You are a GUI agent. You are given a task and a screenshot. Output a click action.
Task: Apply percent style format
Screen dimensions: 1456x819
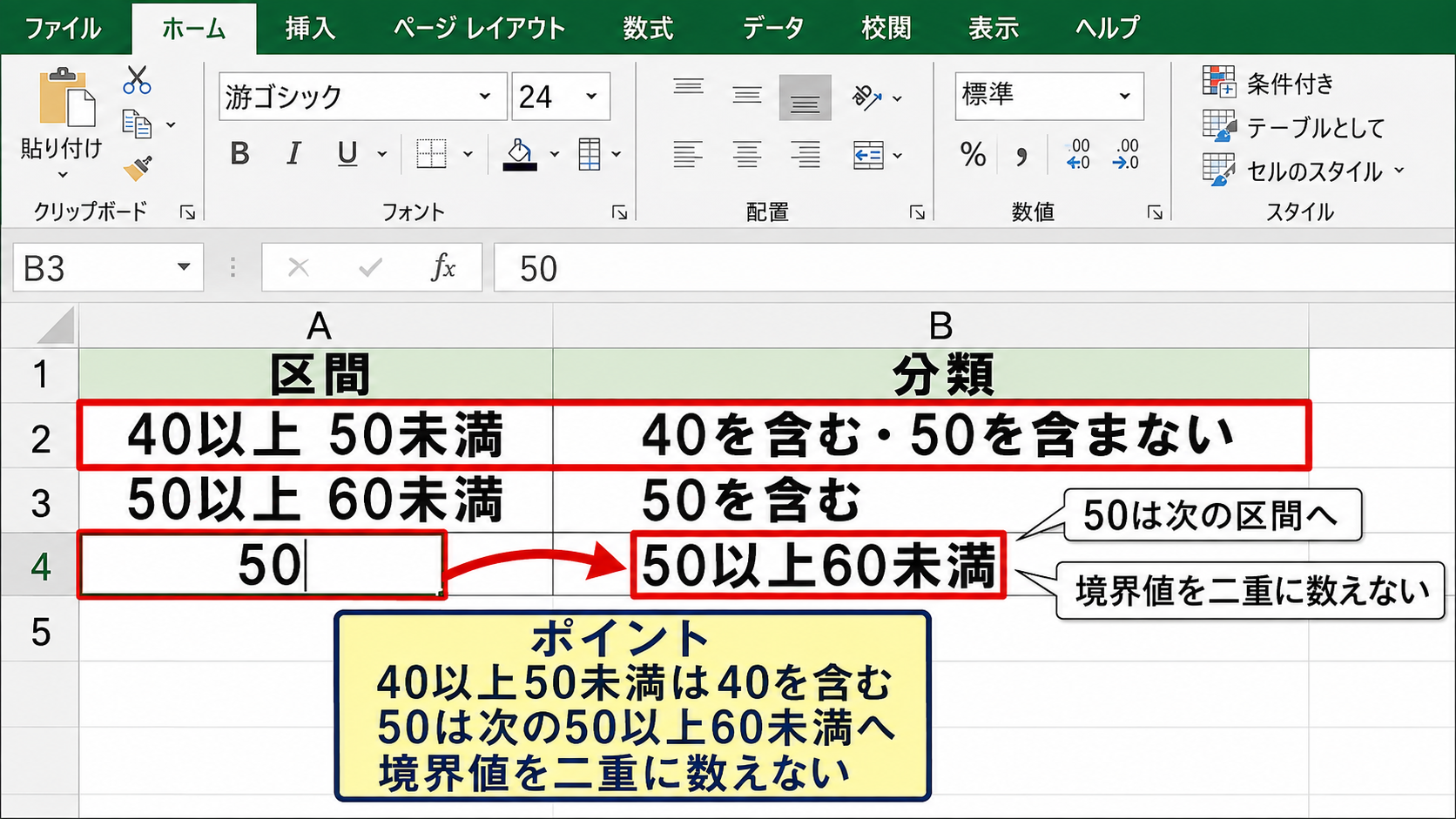coord(973,155)
